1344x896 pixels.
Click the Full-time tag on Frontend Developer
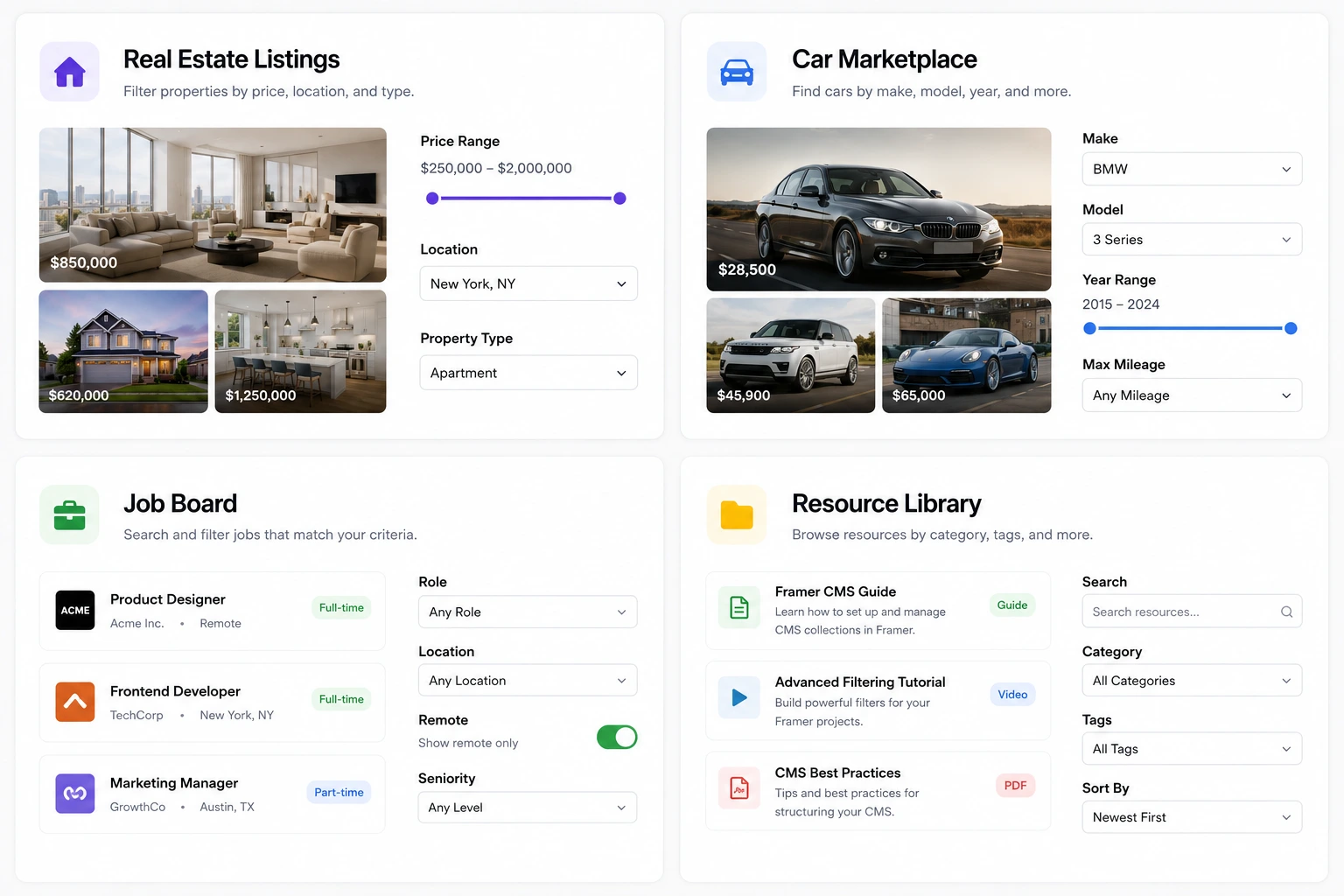click(x=341, y=699)
